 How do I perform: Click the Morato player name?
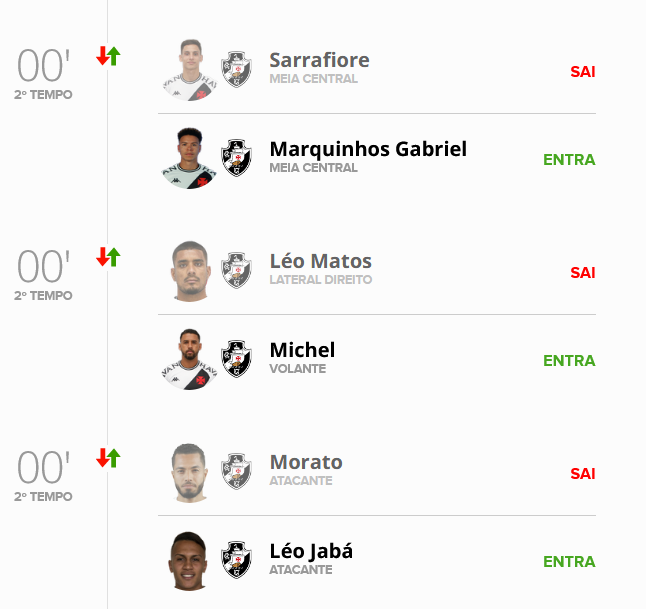306,462
